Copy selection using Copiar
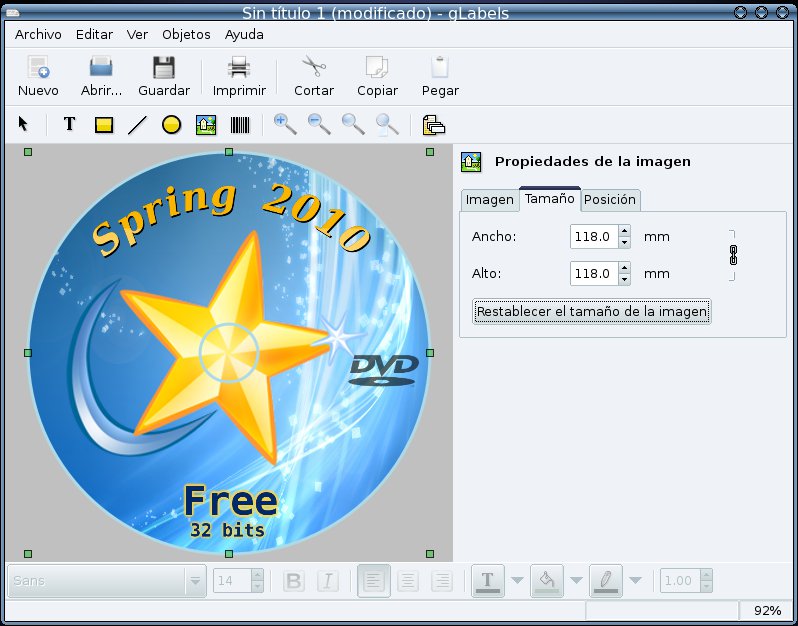This screenshot has height=626, width=798. (x=377, y=67)
